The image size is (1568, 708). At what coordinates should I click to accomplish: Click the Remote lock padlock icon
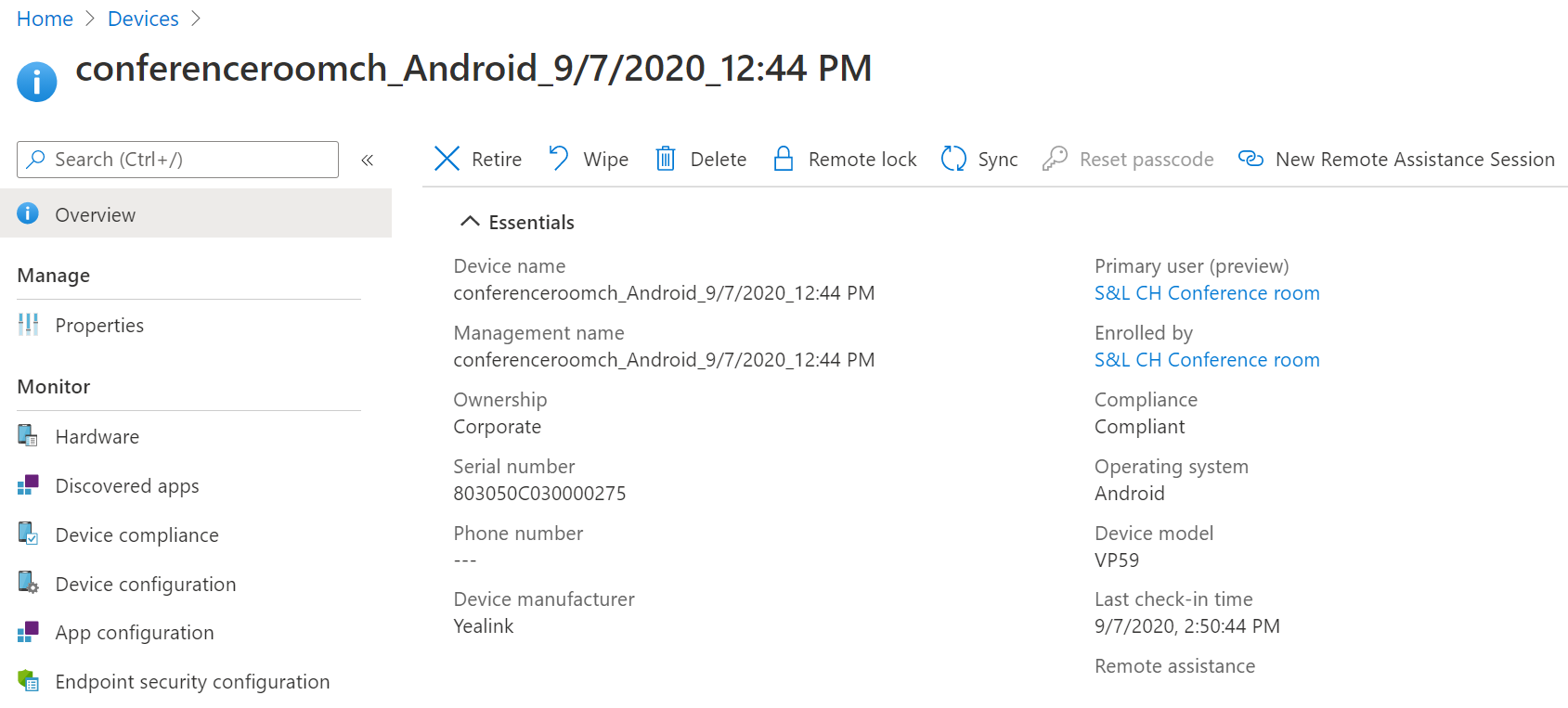click(x=784, y=159)
